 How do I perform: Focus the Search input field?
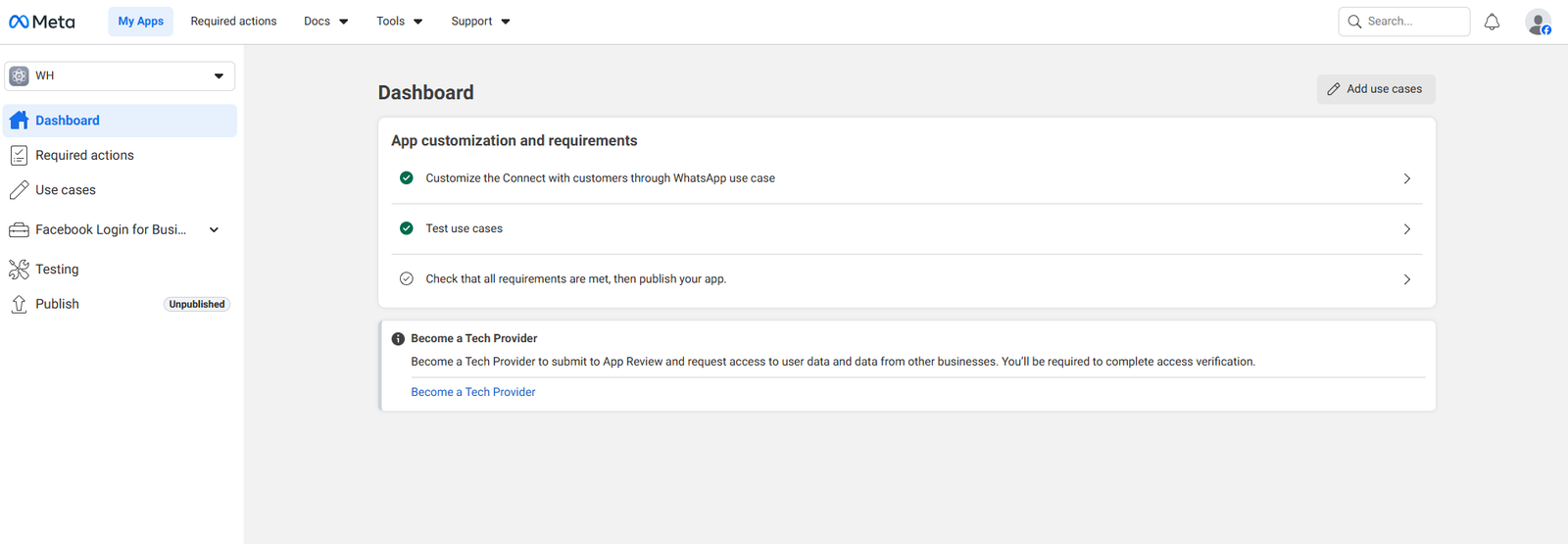click(x=1403, y=22)
